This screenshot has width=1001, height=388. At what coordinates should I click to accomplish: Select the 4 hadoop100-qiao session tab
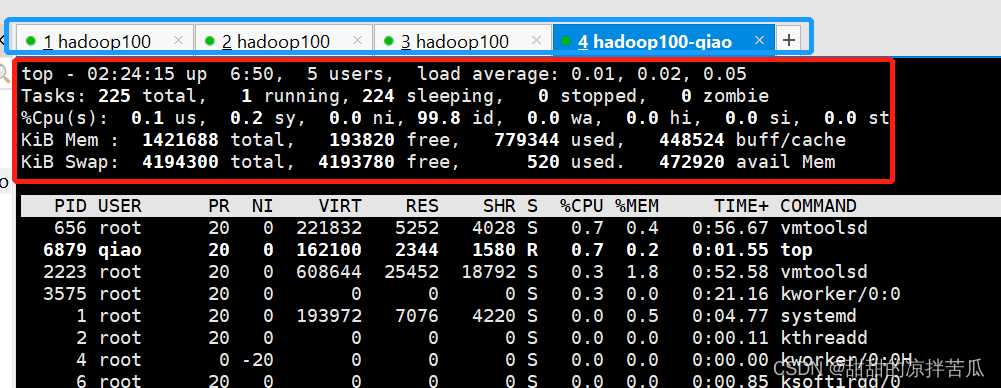pos(663,41)
